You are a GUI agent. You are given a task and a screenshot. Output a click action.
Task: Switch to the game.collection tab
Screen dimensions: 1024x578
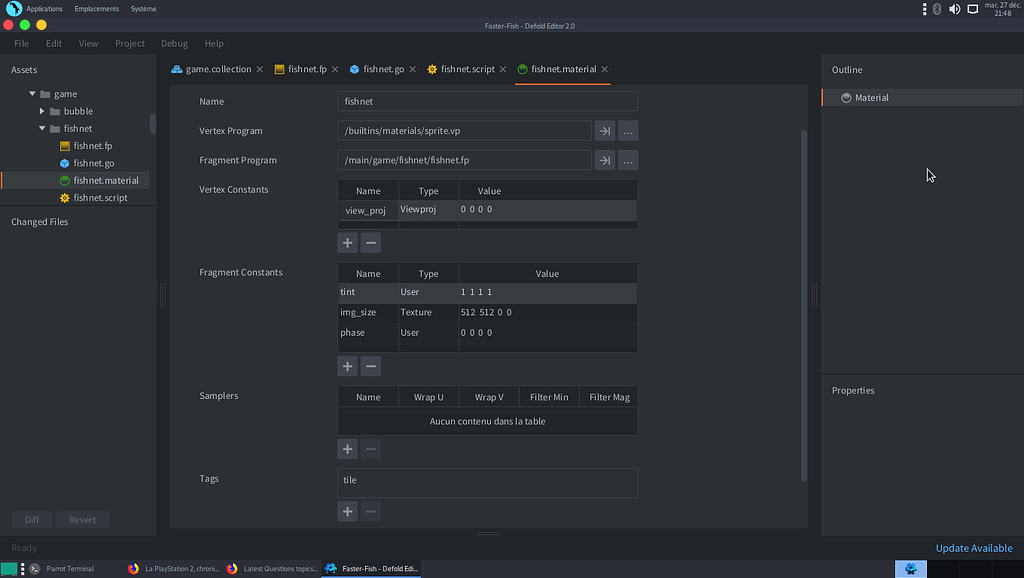click(216, 69)
